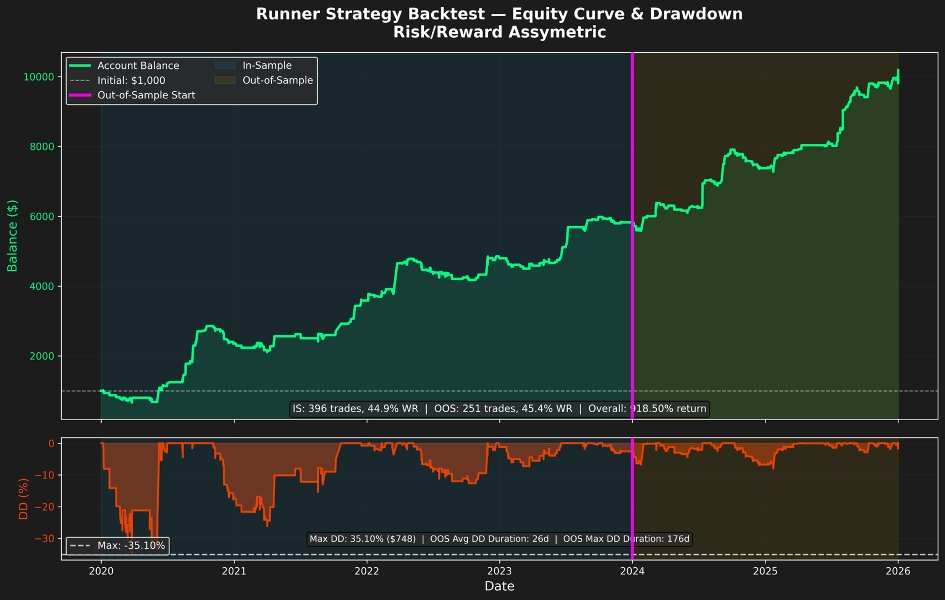Click the 2026 date axis label
Viewport: 945px width, 600px height.
point(898,571)
